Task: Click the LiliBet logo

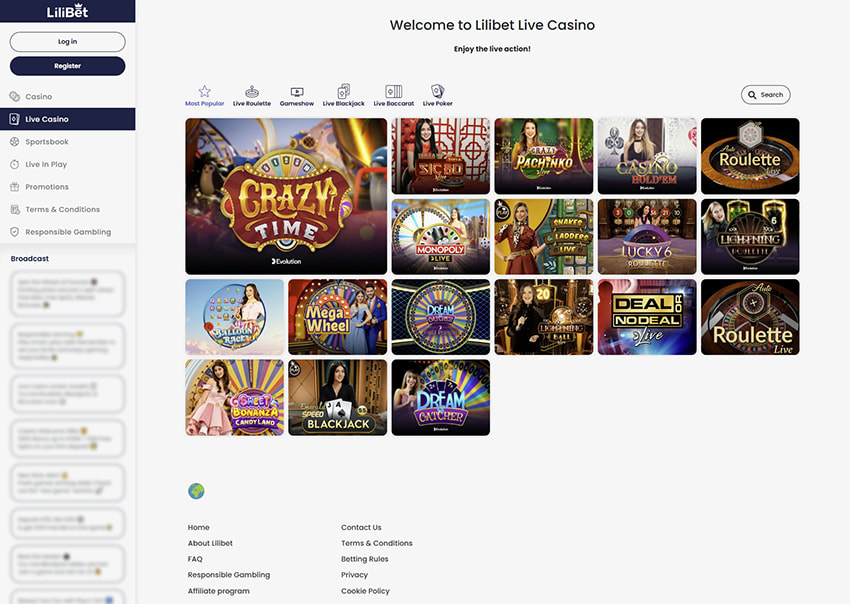Action: click(67, 12)
